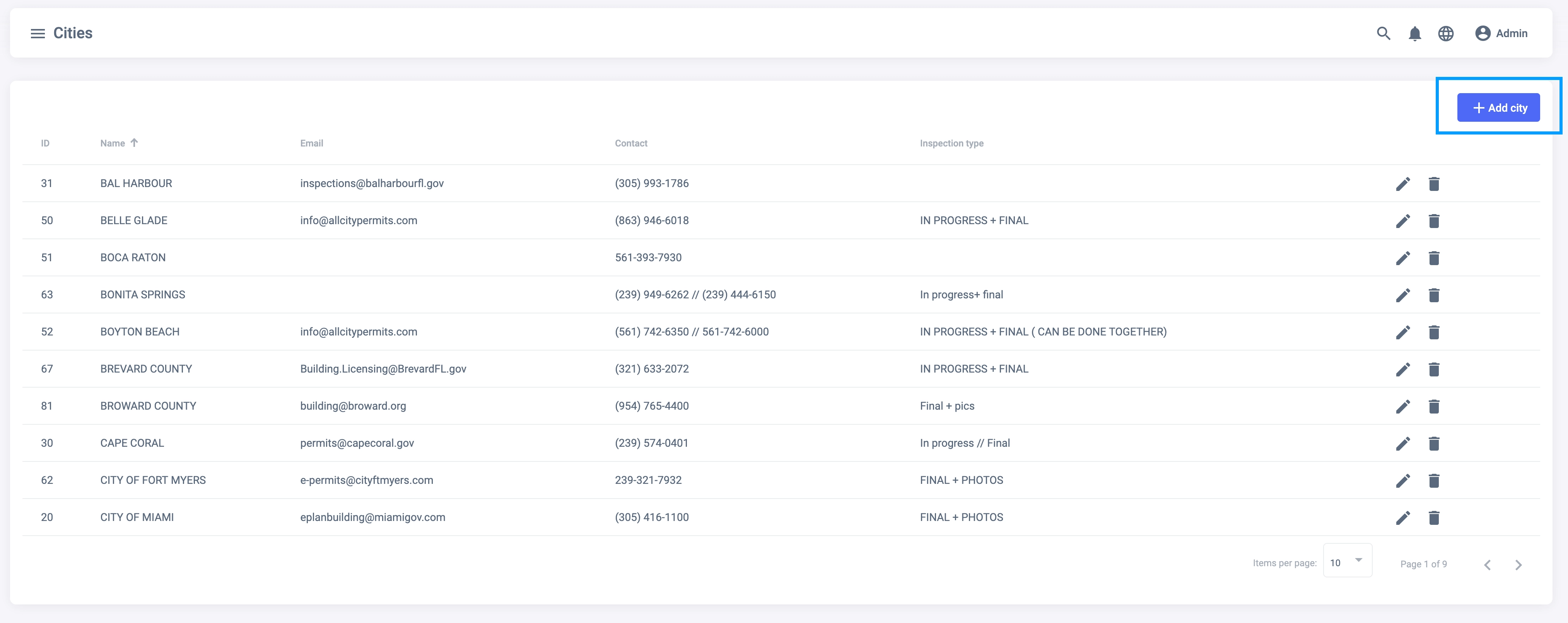Delete the BELLE GLADE city

tap(1433, 221)
